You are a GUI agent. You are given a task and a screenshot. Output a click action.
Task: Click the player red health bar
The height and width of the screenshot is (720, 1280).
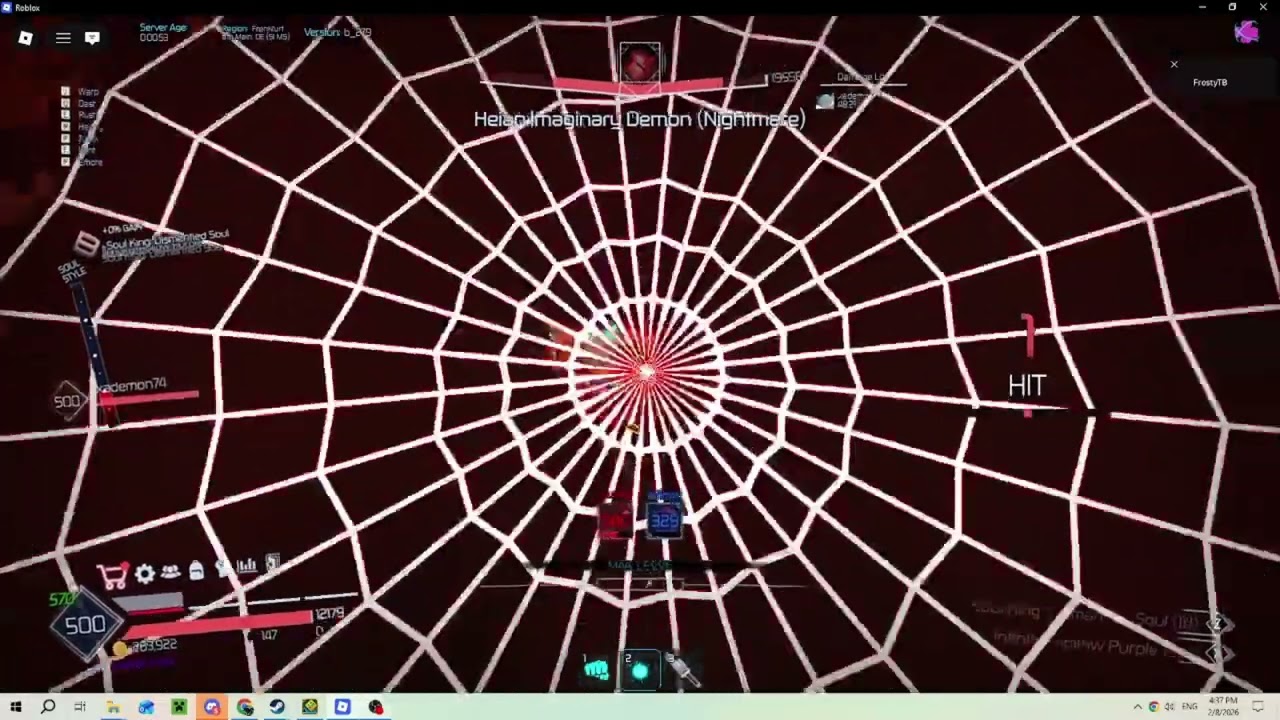[217, 625]
